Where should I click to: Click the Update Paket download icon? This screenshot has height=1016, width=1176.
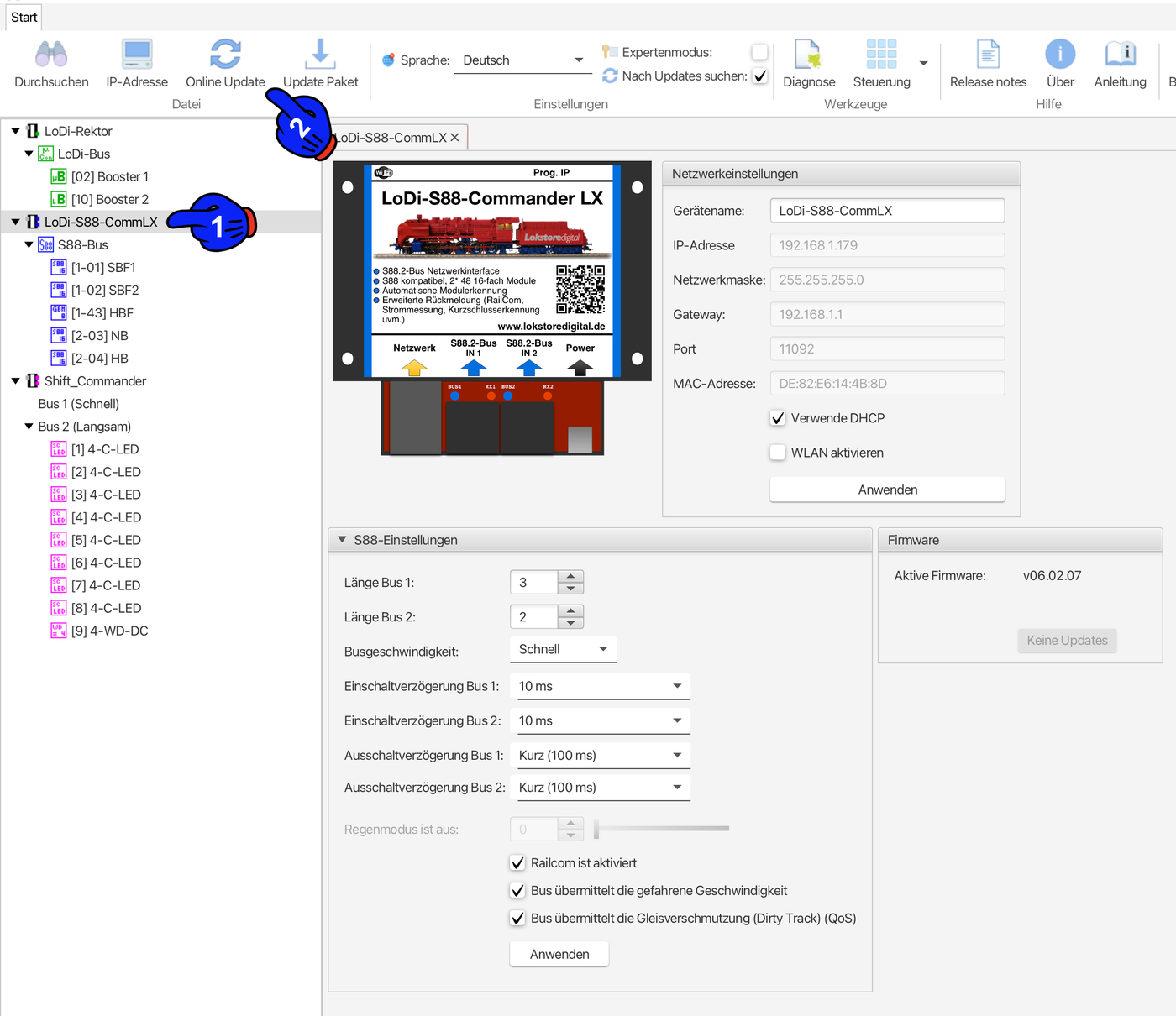(320, 55)
